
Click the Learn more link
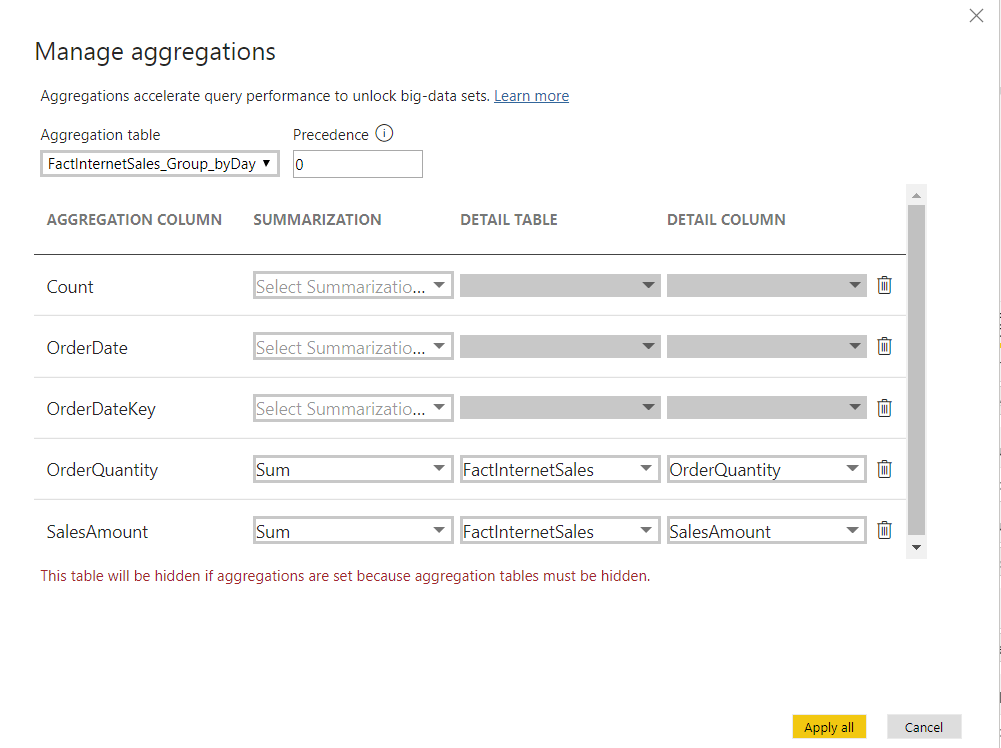(x=531, y=96)
